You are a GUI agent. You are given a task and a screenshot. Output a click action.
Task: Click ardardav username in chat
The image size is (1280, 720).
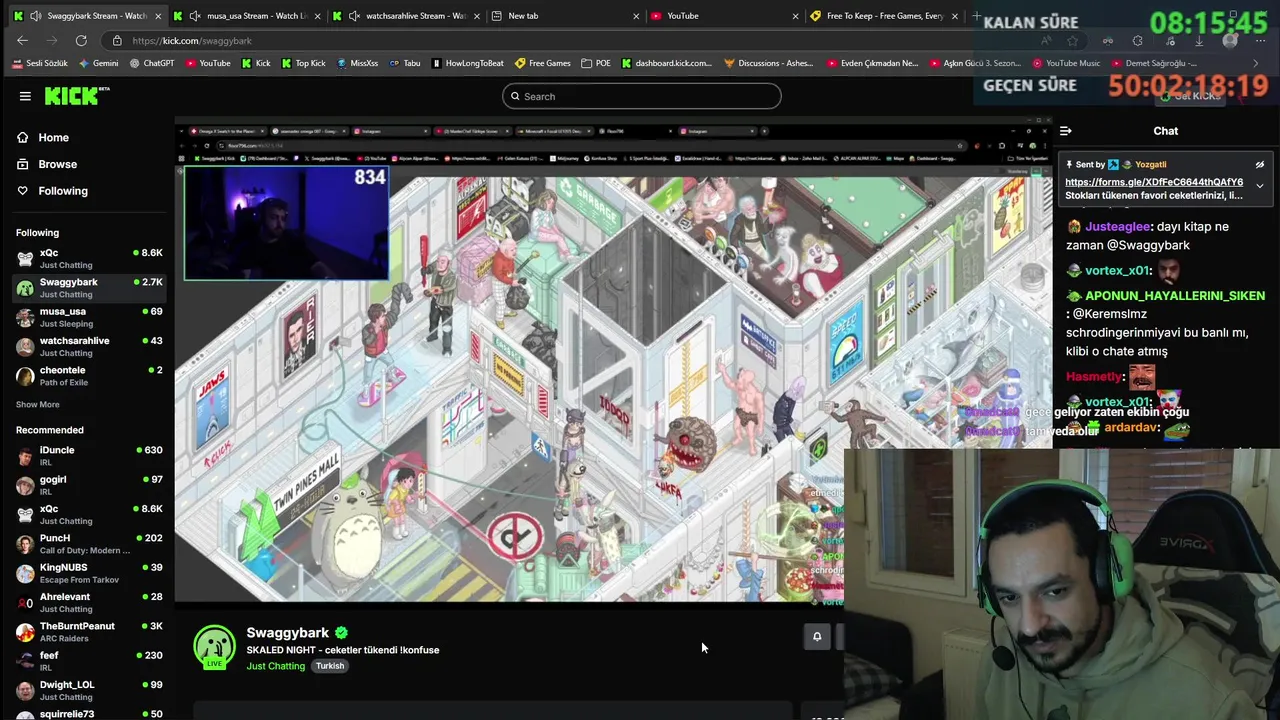point(1132,428)
